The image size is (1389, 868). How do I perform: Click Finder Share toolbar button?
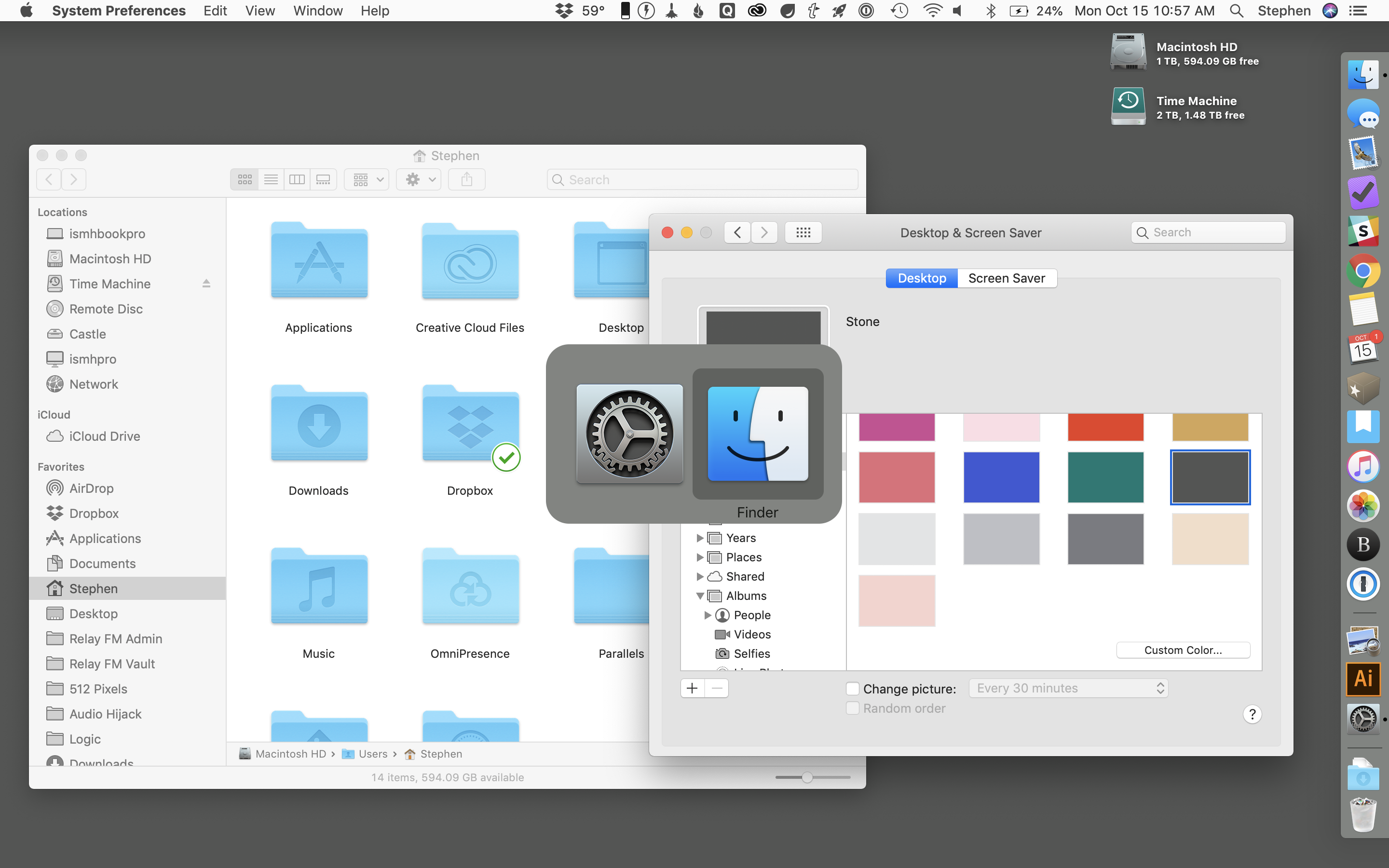tap(467, 180)
